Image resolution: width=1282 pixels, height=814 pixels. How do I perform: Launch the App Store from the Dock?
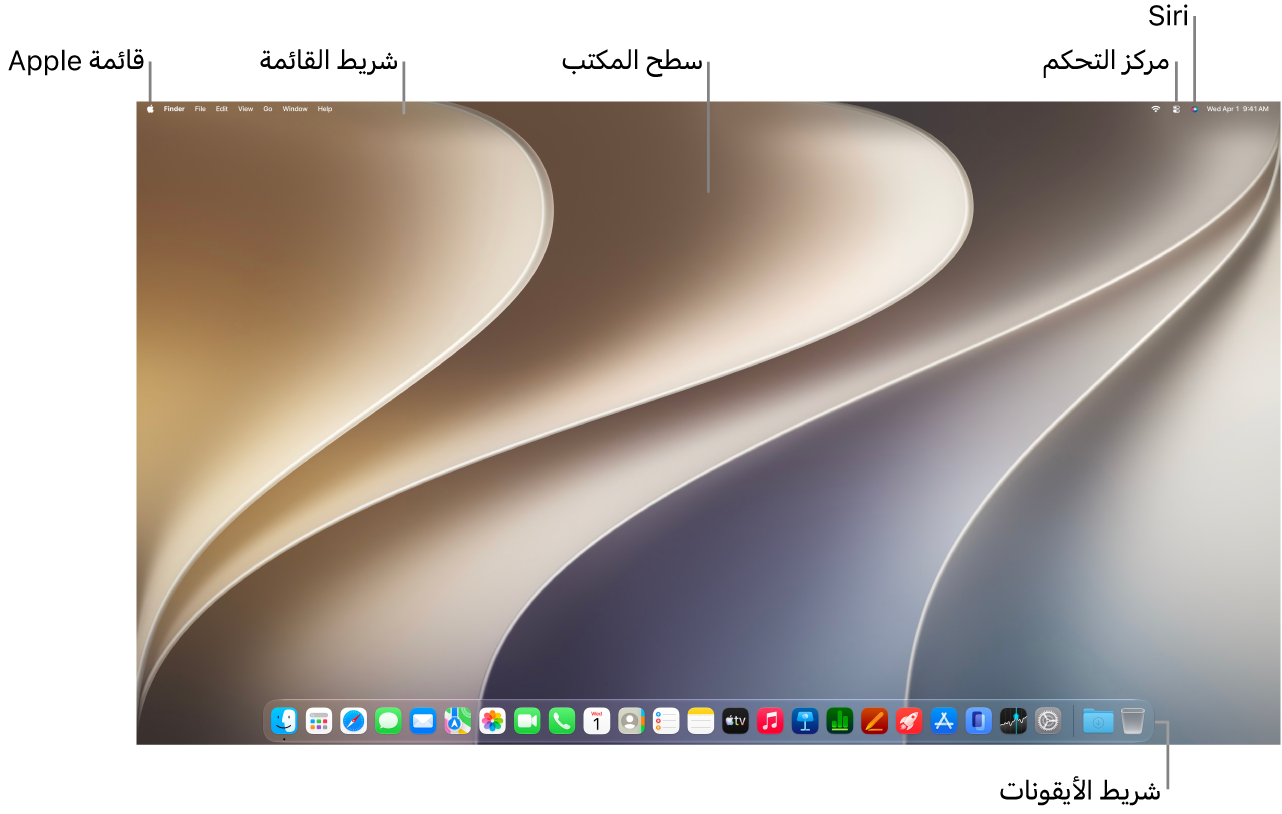(944, 720)
